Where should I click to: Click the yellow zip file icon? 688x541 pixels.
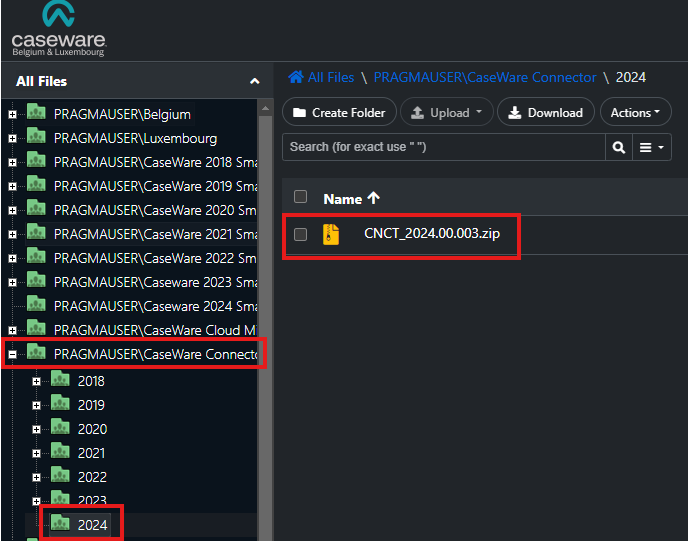pyautogui.click(x=331, y=235)
